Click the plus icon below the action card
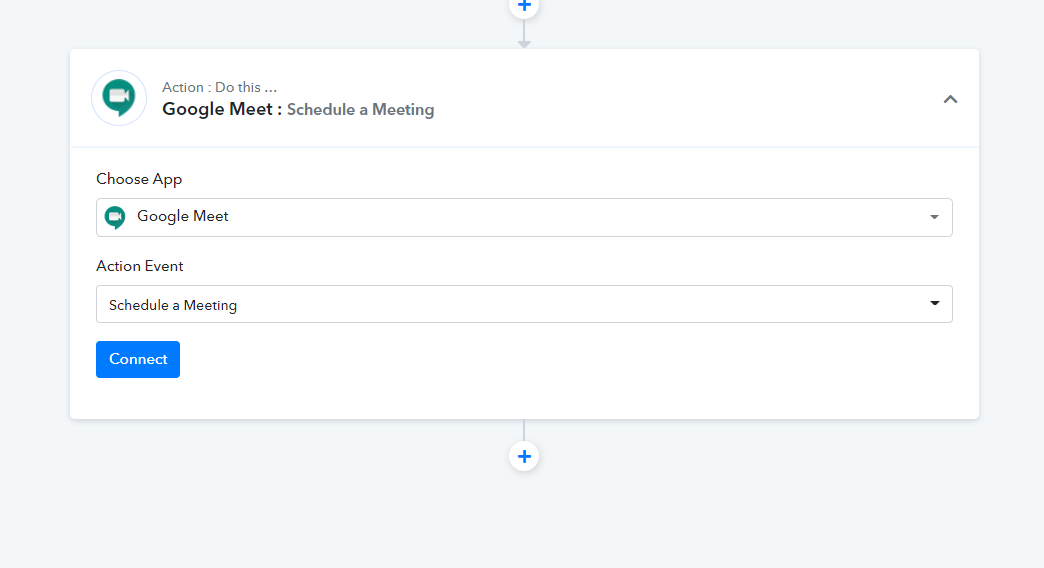 pos(524,456)
